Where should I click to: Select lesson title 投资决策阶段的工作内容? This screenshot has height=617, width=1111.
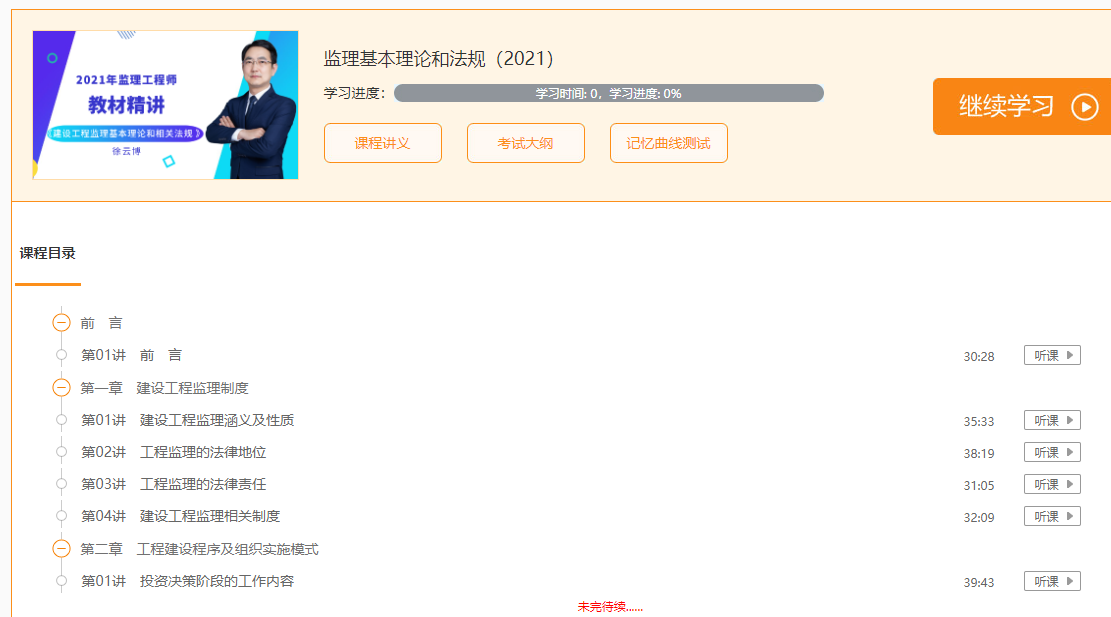point(217,581)
